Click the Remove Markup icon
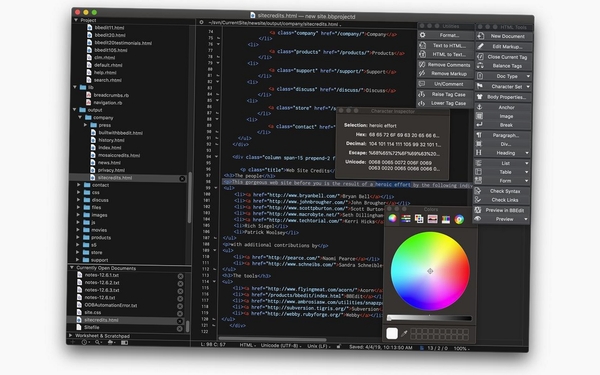Screen dimensions: 600x375 [422, 73]
